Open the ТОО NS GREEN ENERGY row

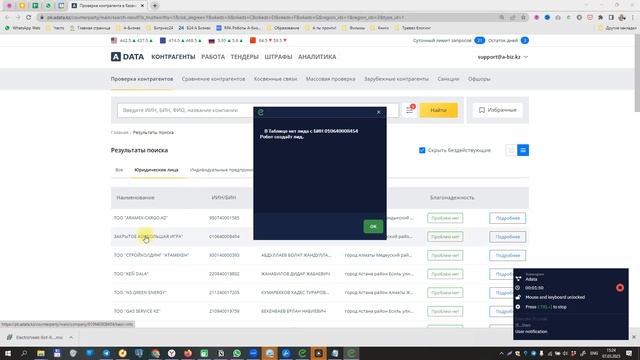tap(320, 293)
